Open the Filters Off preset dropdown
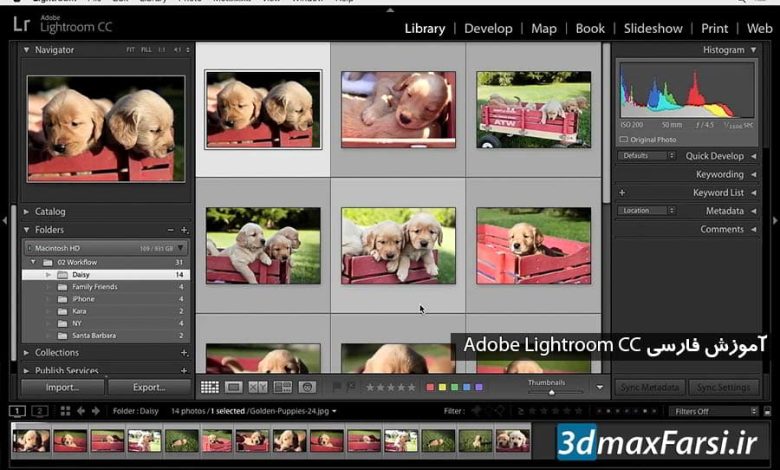This screenshot has width=780, height=470. (x=715, y=411)
